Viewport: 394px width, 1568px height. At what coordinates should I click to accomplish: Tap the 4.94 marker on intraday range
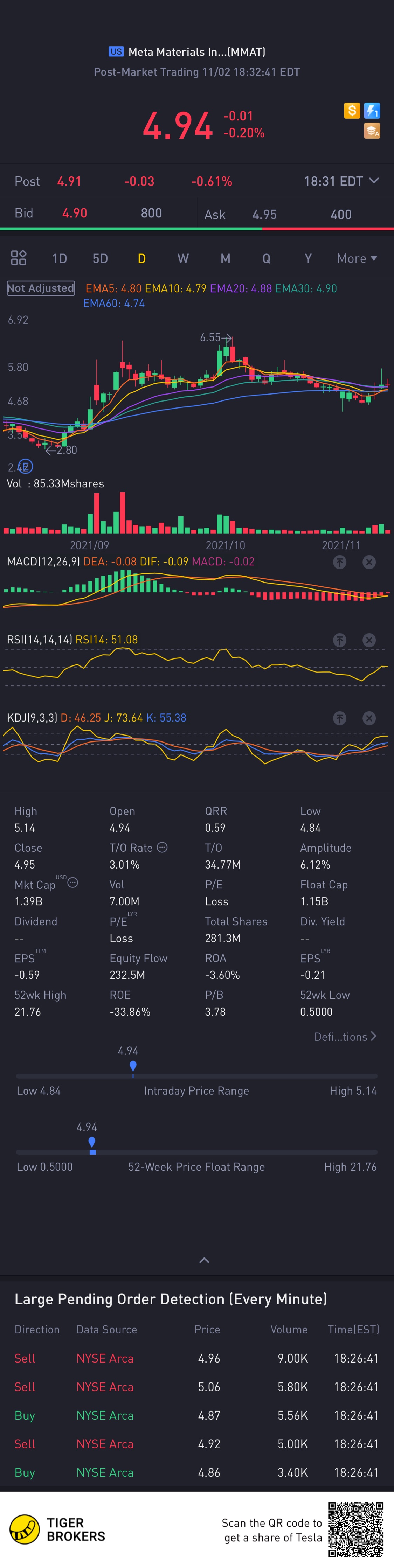(x=133, y=1066)
